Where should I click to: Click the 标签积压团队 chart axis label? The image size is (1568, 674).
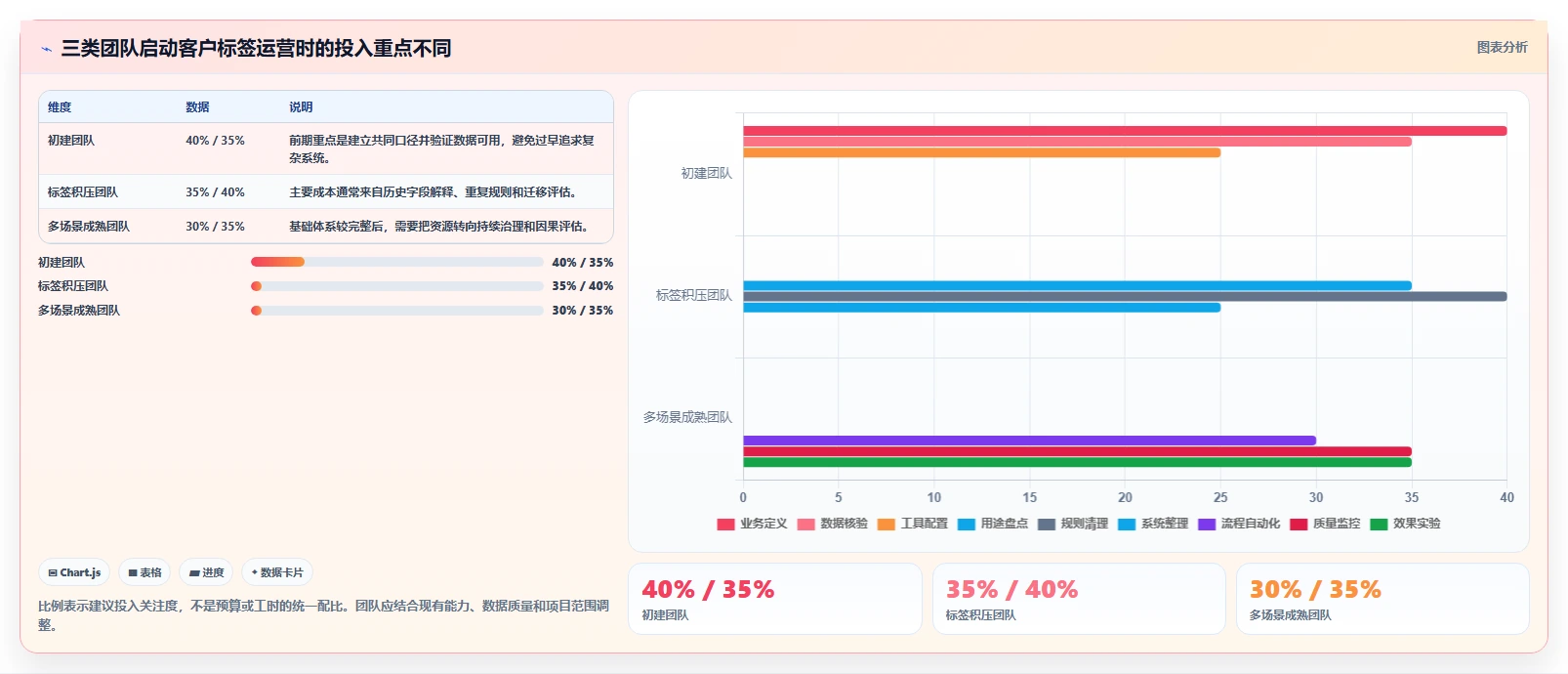(x=693, y=295)
